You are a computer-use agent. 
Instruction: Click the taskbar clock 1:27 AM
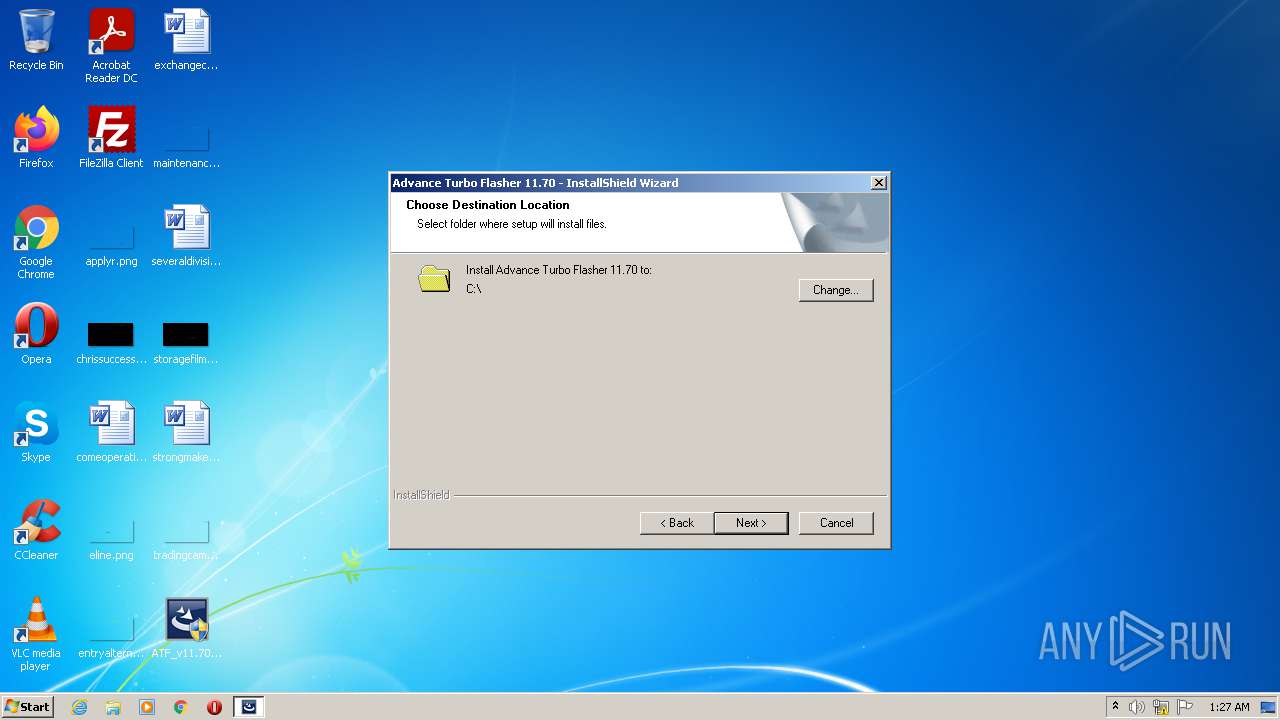(1229, 707)
